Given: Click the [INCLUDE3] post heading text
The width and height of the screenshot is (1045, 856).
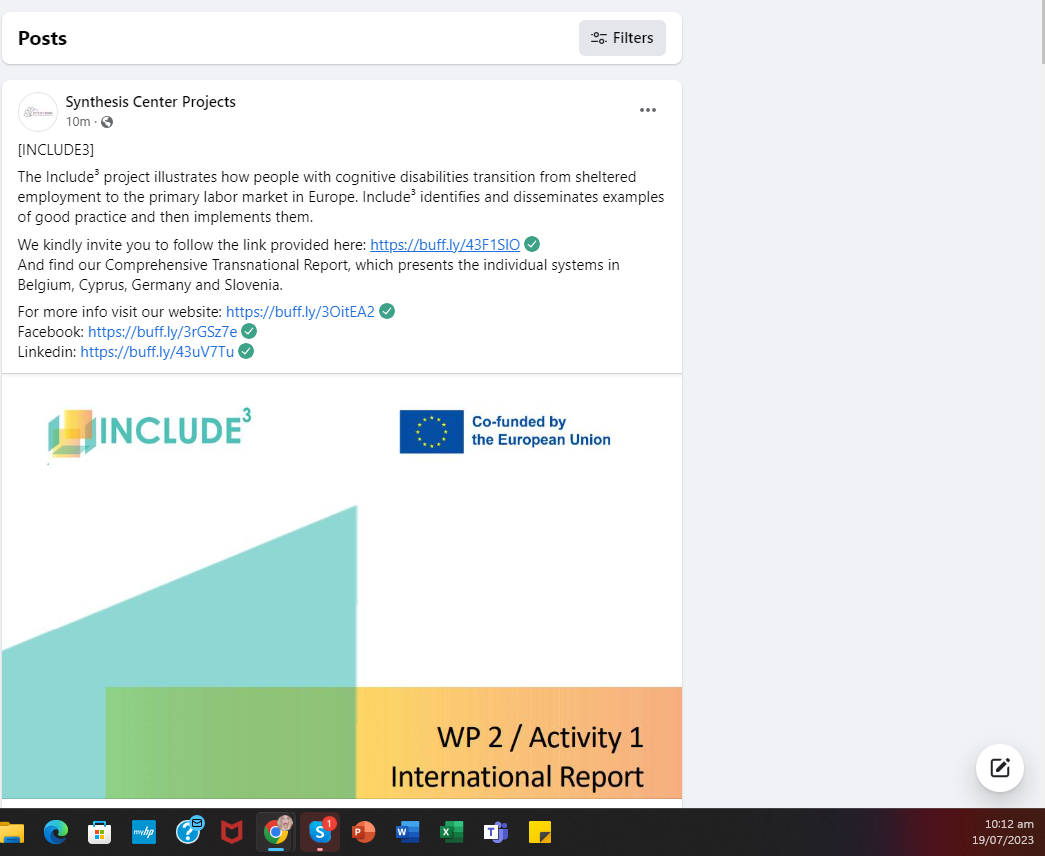Looking at the screenshot, I should 56,149.
